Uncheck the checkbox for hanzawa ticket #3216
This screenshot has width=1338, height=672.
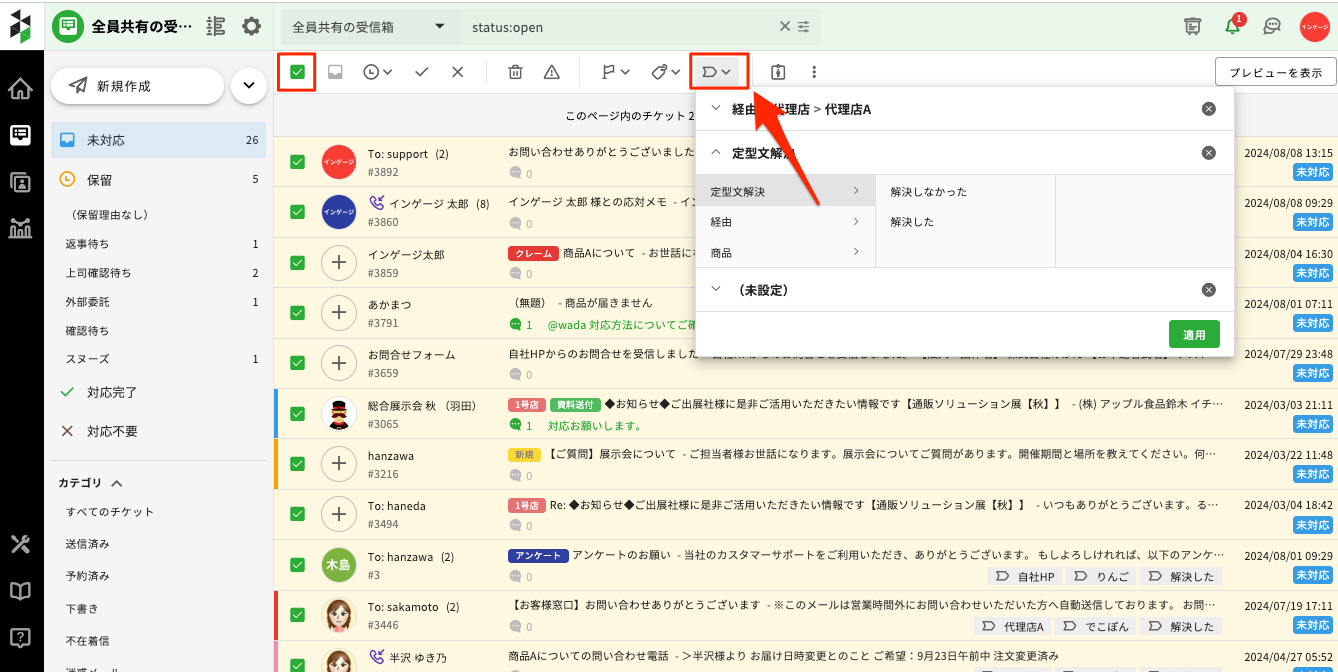pos(297,463)
